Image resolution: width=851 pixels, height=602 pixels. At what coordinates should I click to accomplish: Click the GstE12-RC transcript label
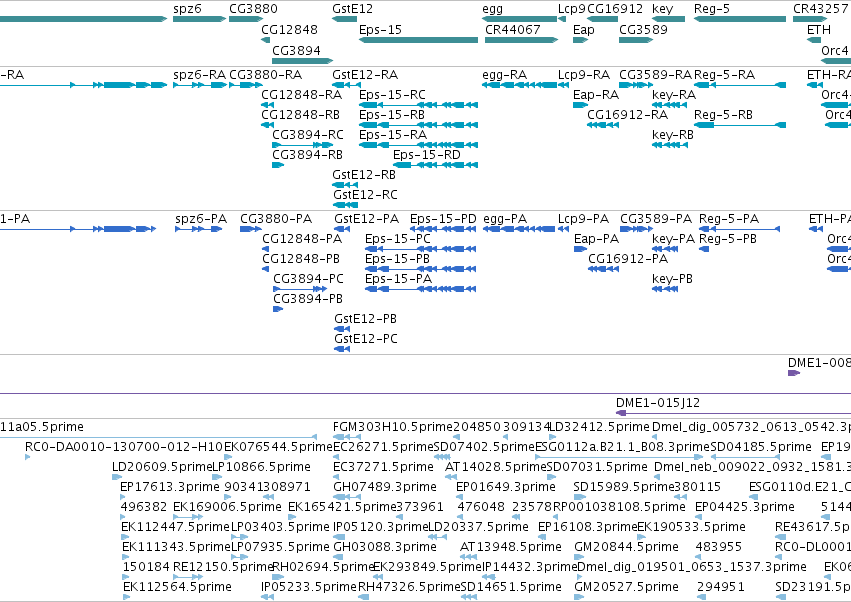coord(365,195)
